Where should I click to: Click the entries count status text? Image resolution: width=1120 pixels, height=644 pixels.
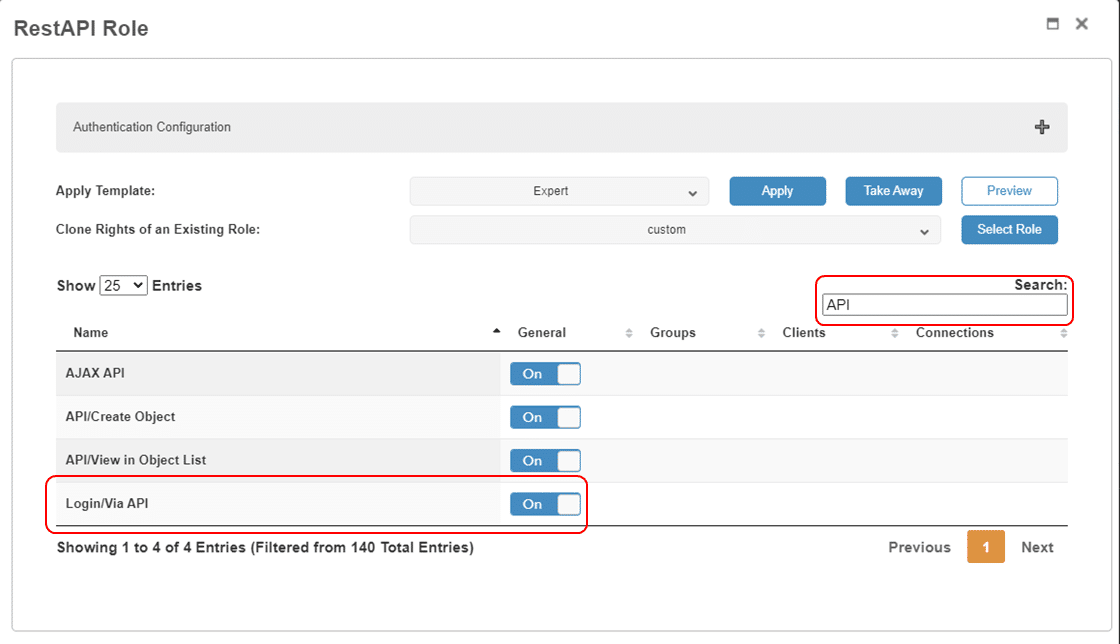pyautogui.click(x=265, y=548)
